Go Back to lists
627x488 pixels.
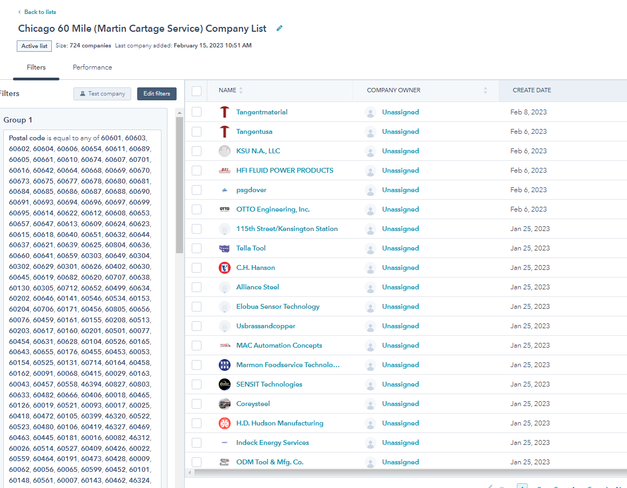[x=40, y=12]
